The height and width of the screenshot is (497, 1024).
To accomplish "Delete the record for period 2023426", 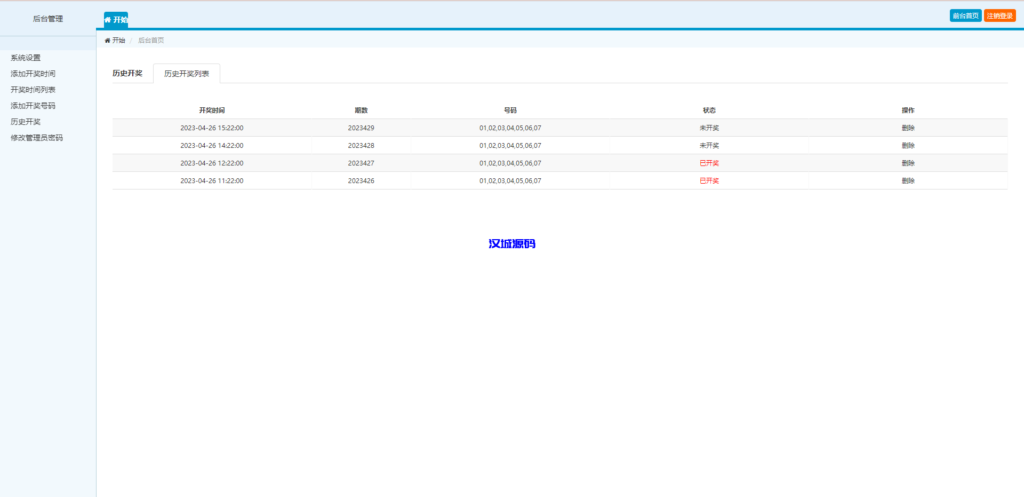I will click(x=908, y=181).
